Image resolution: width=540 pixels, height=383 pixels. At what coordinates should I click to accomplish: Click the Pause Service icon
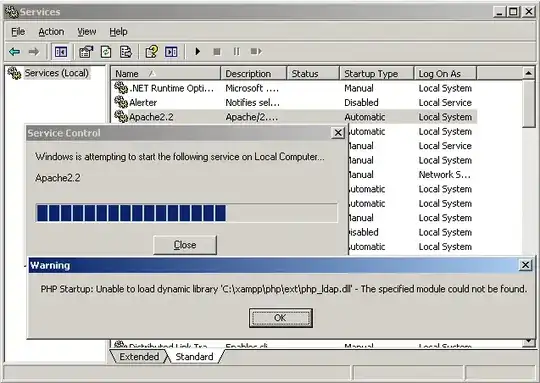pos(236,52)
